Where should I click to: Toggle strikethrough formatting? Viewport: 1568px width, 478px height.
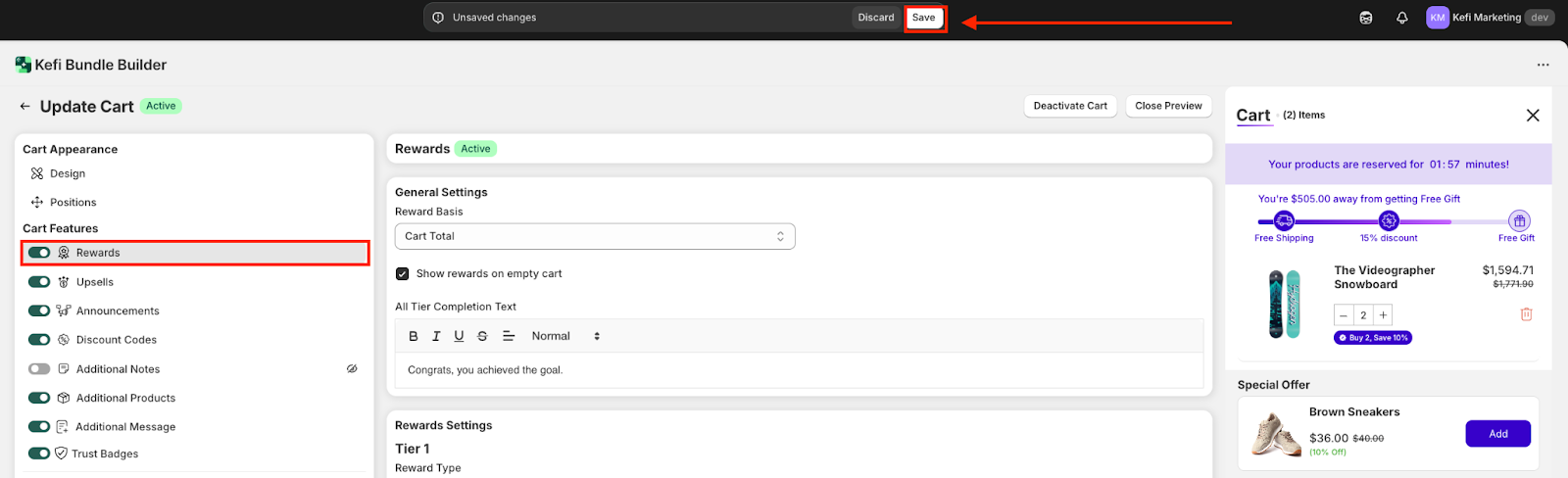click(482, 336)
